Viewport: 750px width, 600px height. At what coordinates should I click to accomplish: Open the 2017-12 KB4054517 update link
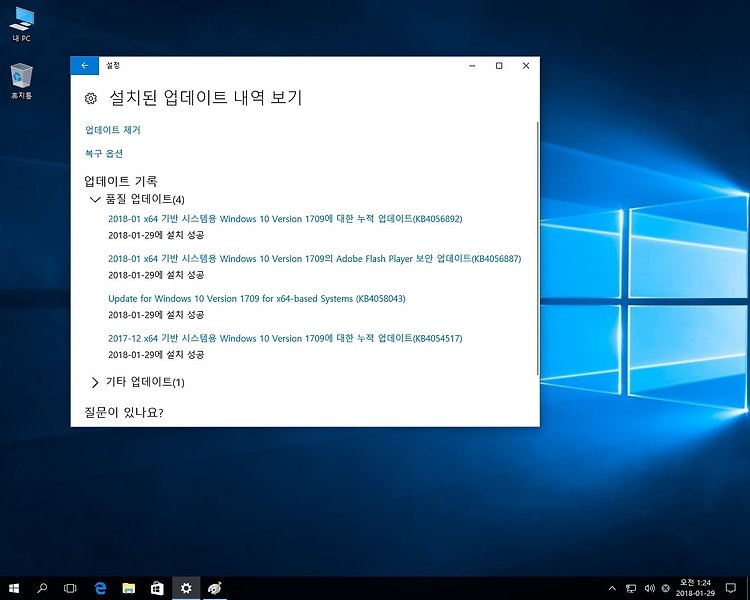pos(285,338)
